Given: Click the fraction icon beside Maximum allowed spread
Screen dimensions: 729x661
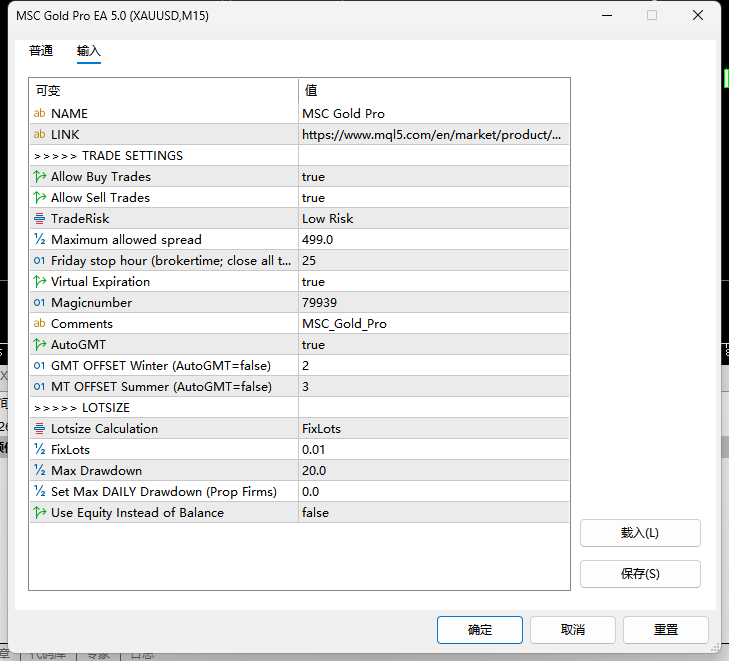Looking at the screenshot, I should coord(40,239).
